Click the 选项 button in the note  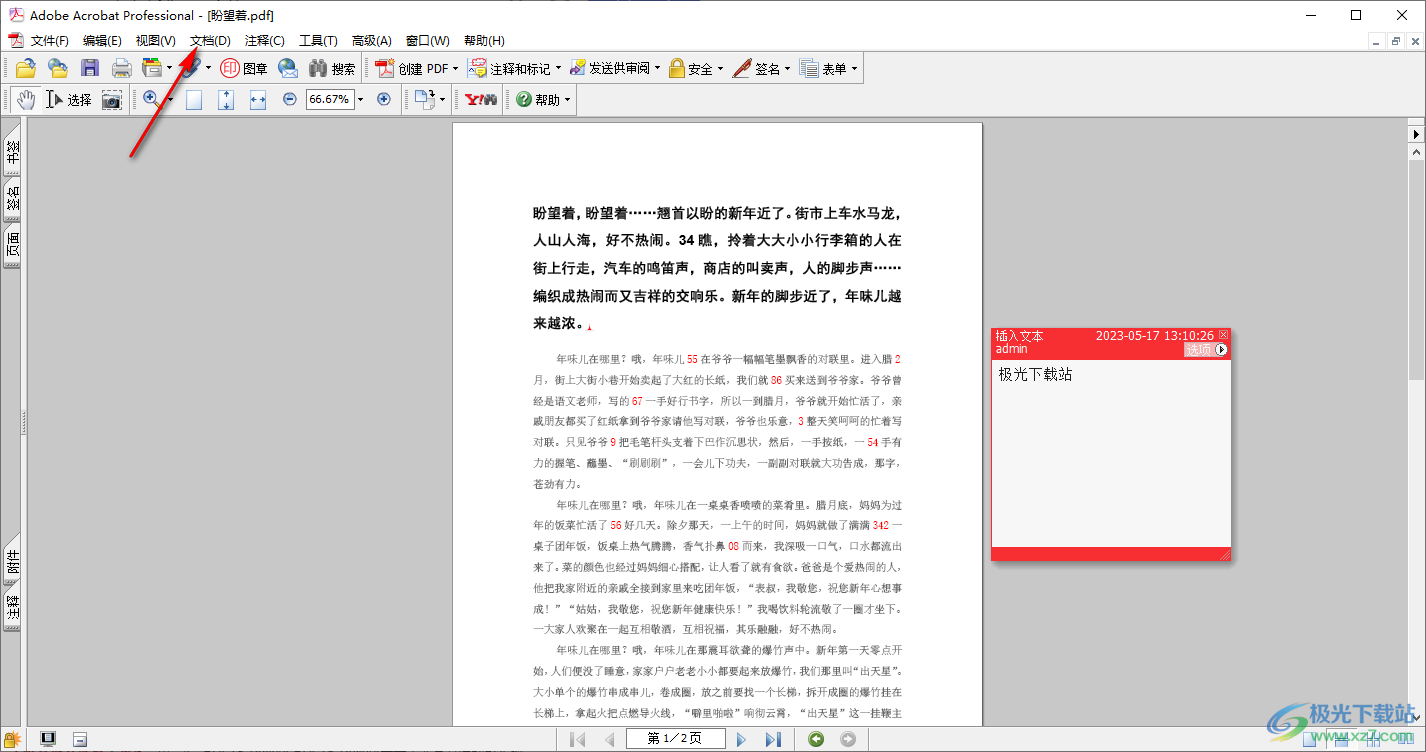[1205, 350]
